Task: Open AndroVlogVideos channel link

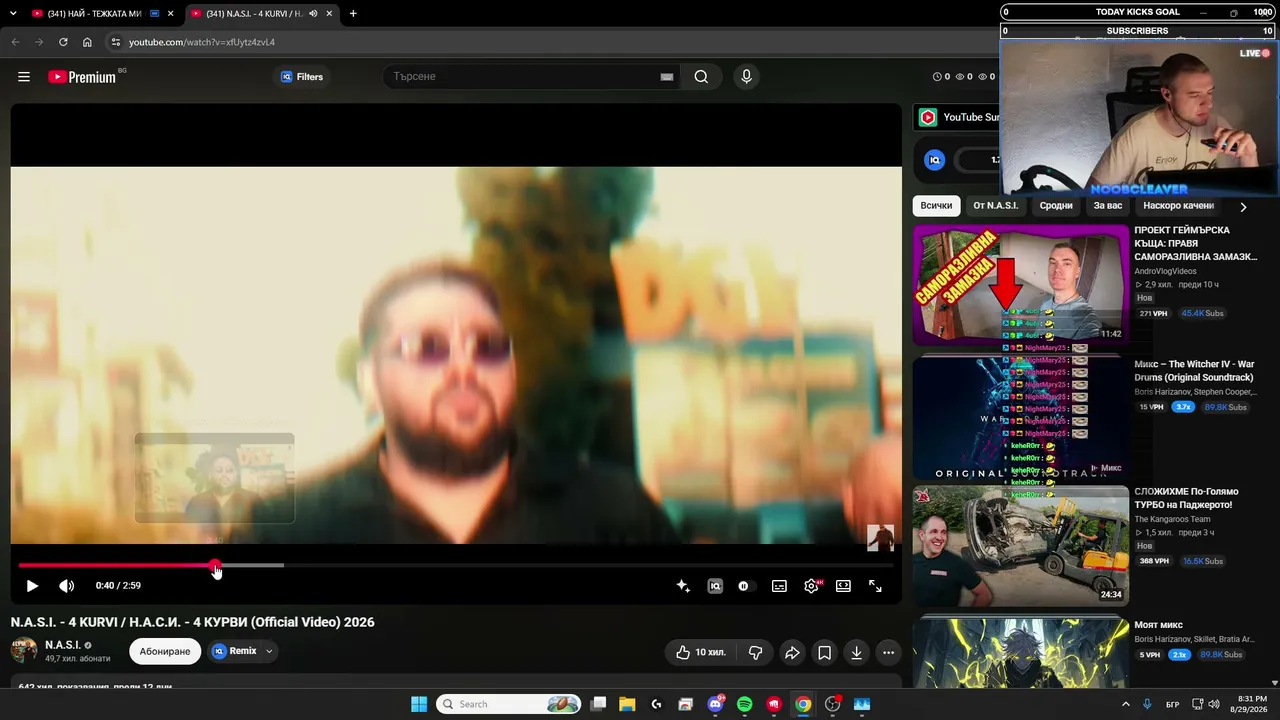Action: (1165, 271)
